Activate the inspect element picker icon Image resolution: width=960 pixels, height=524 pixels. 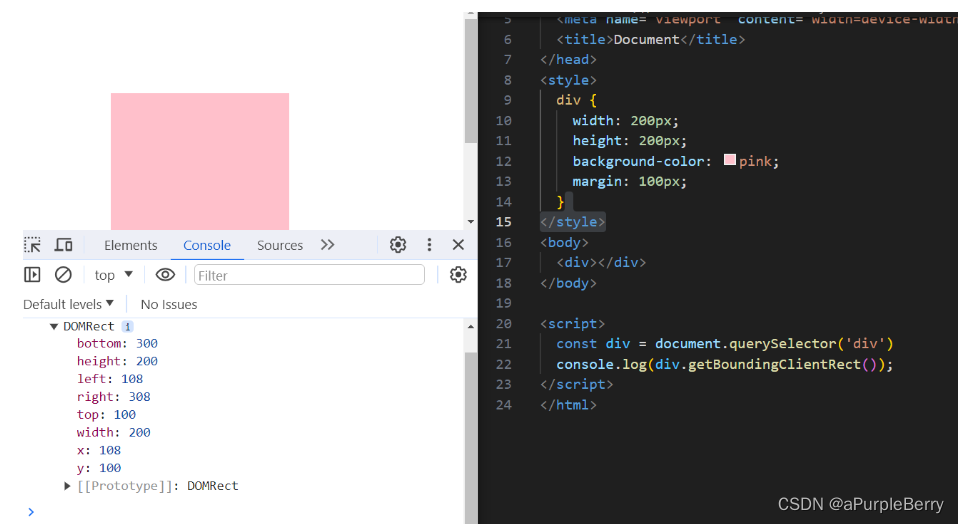click(x=32, y=245)
